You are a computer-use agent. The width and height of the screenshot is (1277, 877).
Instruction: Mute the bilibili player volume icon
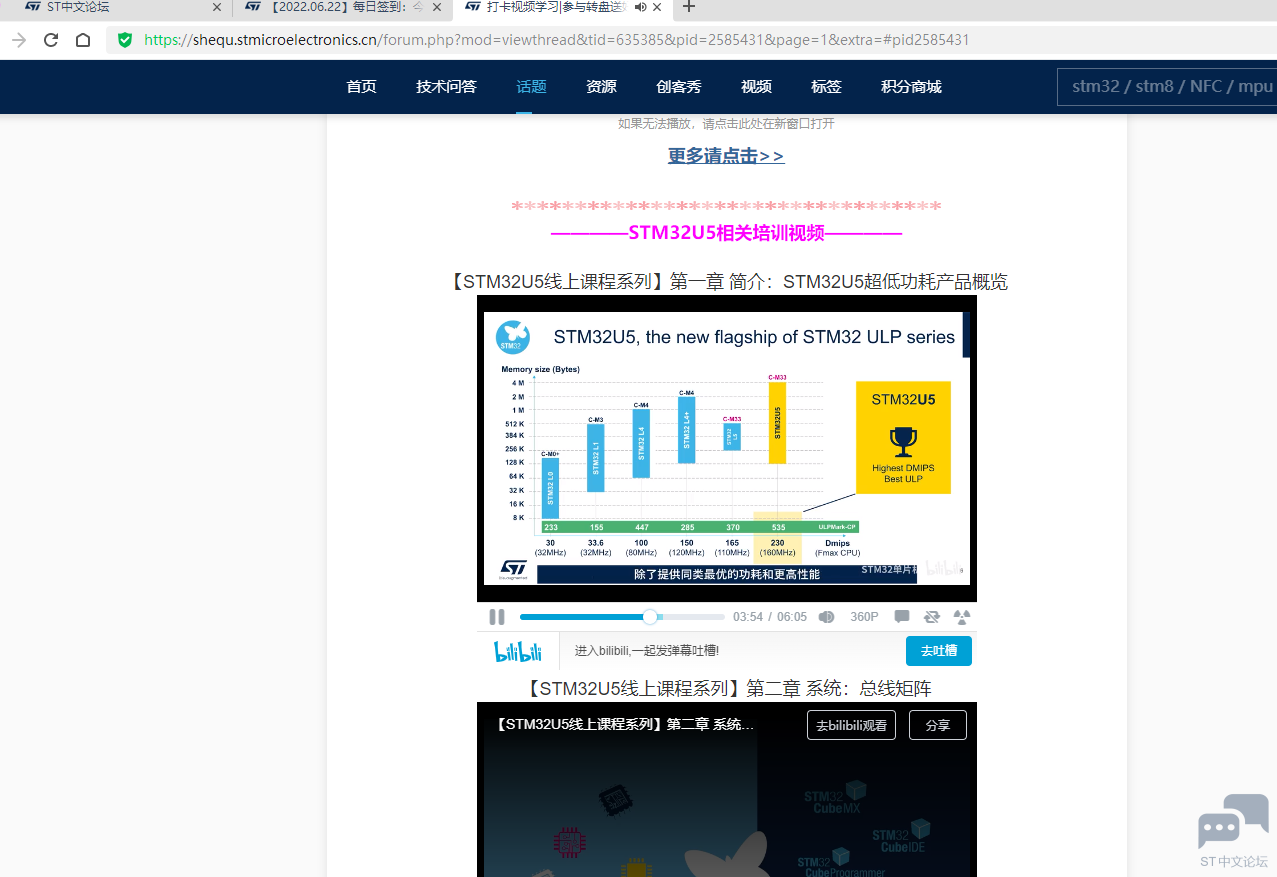click(826, 617)
